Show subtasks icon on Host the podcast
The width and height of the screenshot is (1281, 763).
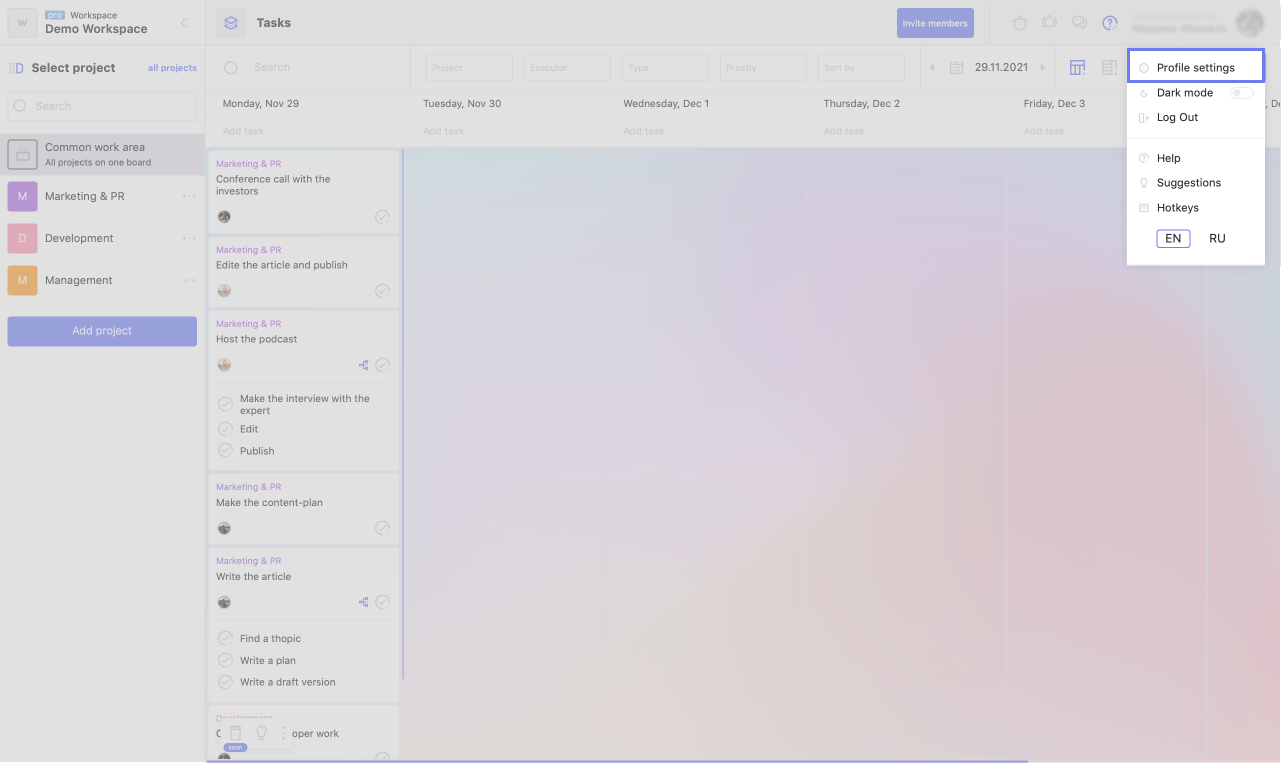click(363, 365)
